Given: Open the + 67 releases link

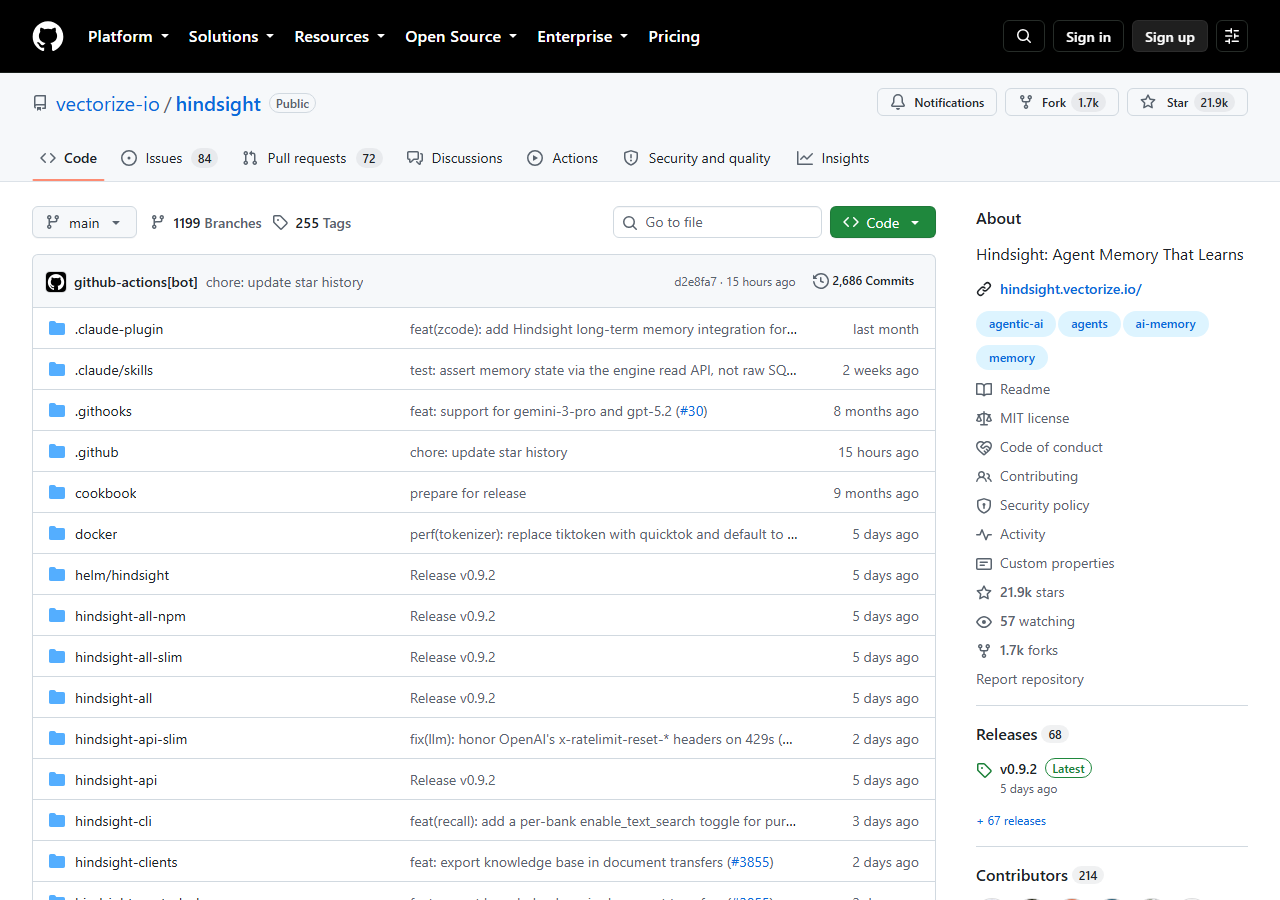Looking at the screenshot, I should 1011,821.
